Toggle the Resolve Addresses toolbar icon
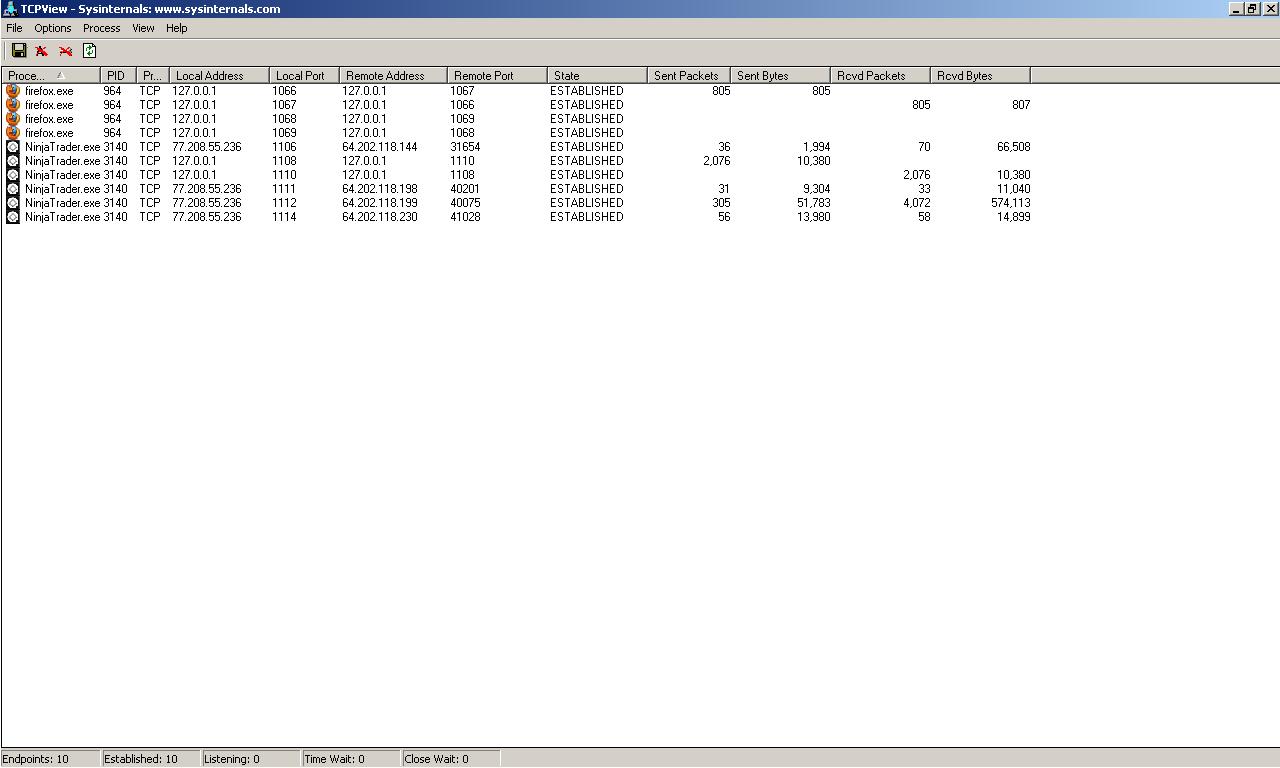Image resolution: width=1280 pixels, height=768 pixels. (42, 51)
